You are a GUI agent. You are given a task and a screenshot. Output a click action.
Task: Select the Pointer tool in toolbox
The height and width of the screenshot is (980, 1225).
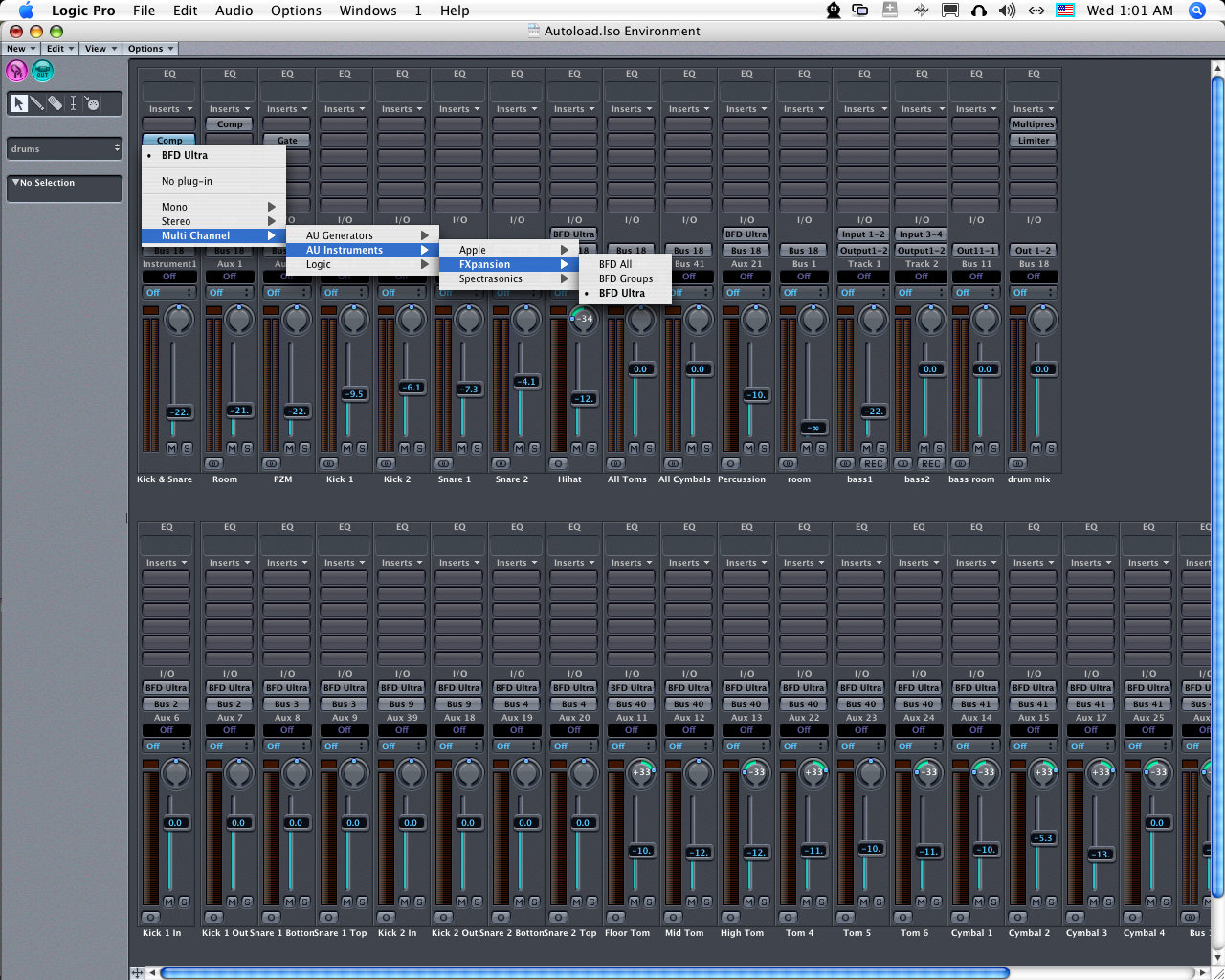pos(19,103)
